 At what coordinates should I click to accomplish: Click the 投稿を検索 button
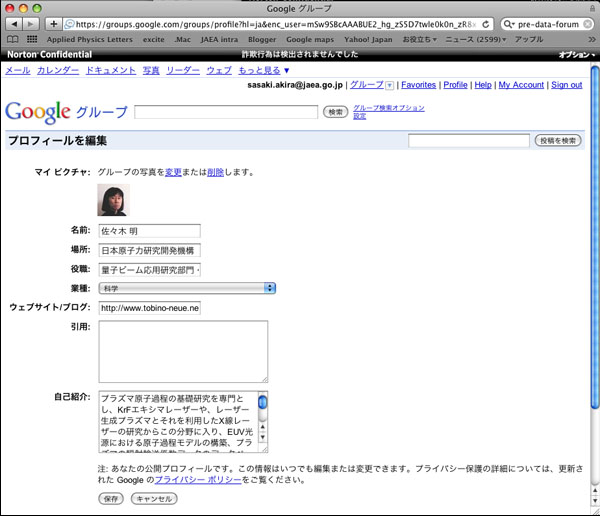(558, 140)
